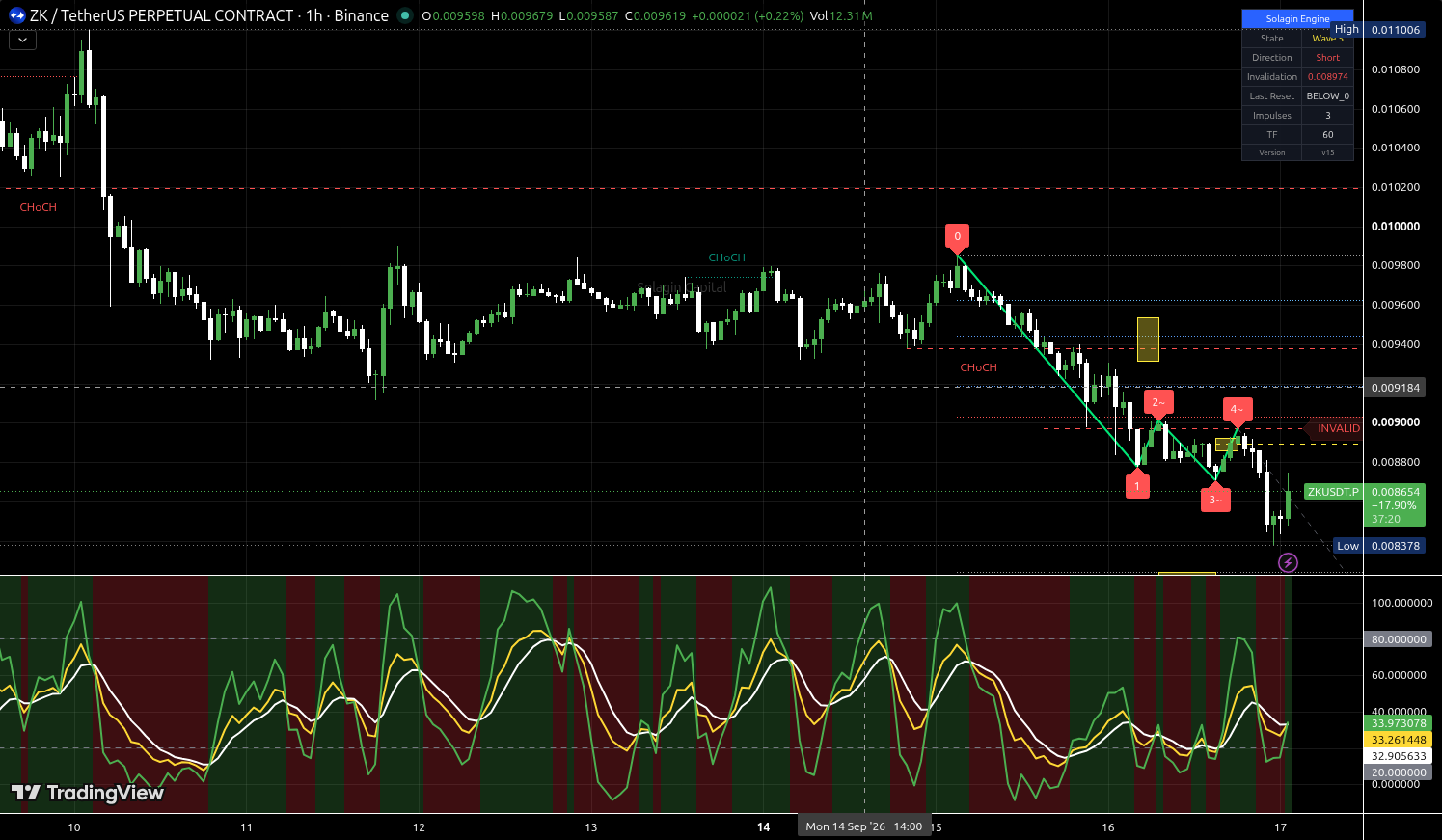Click the green market status dot
Image resolution: width=1442 pixels, height=840 pixels.
click(405, 15)
